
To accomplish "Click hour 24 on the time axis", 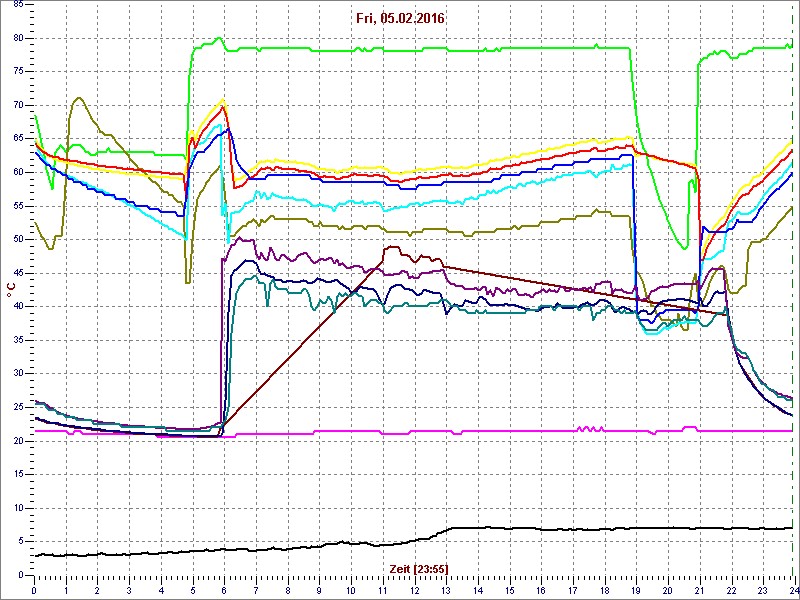I will (791, 589).
